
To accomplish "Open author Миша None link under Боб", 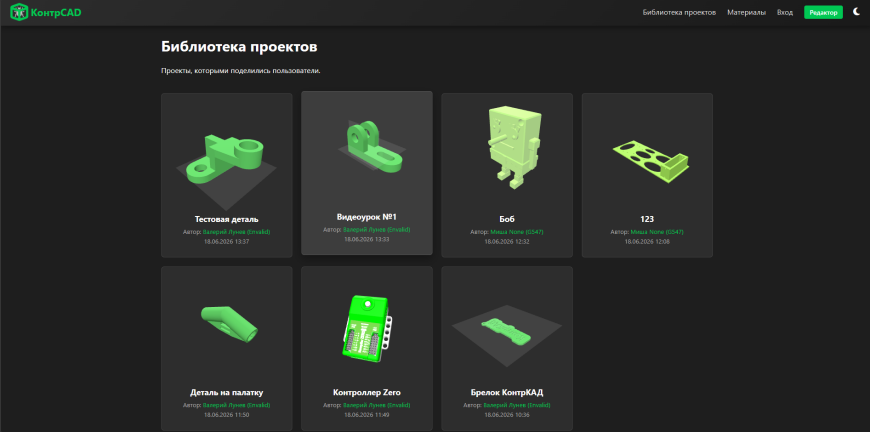I will 517,232.
